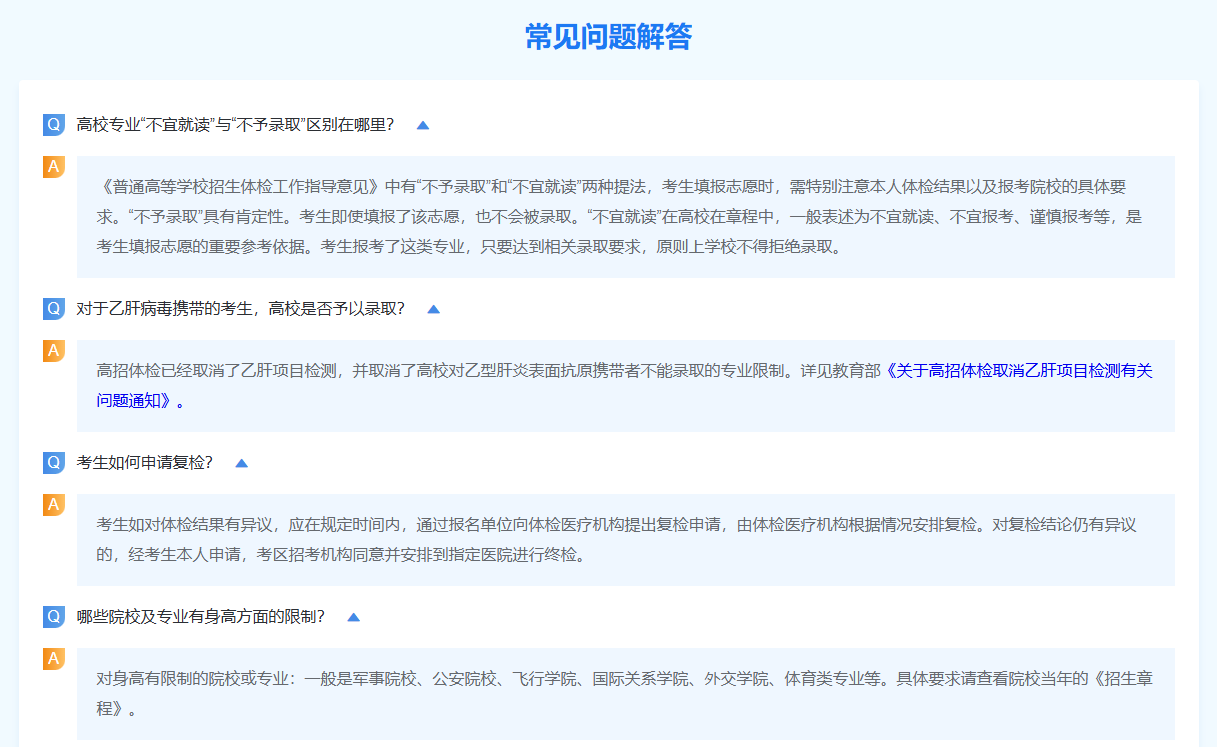Click the orange A icon for the 对身高有限制的院校或专业 answer

coord(54,659)
